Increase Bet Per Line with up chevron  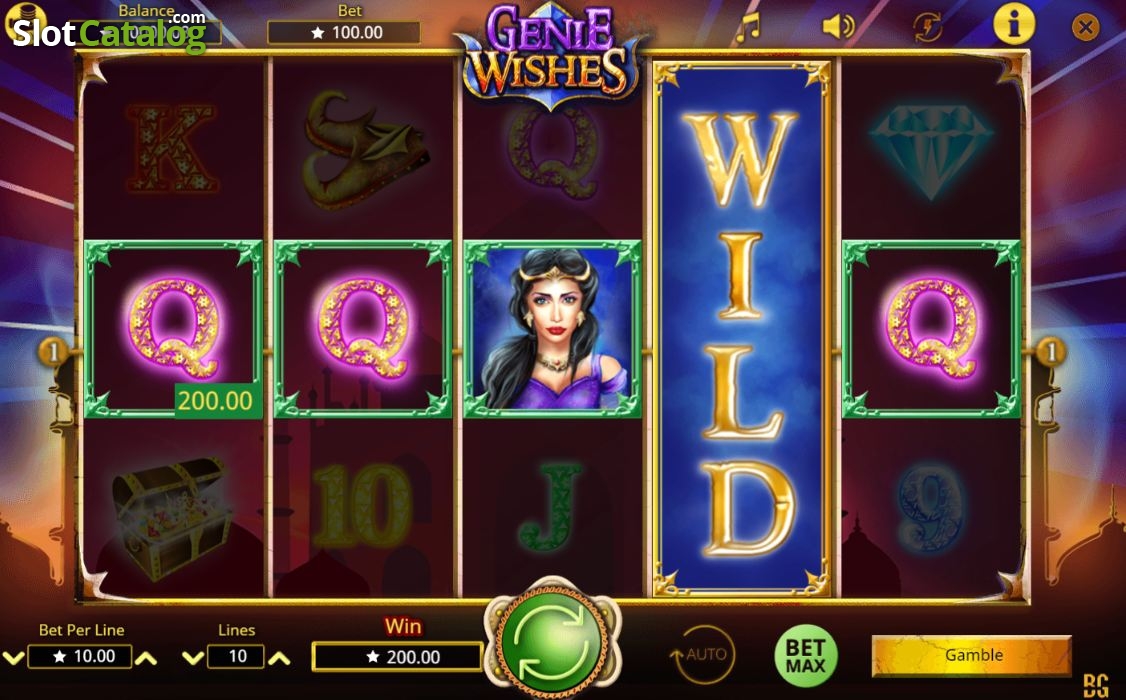pyautogui.click(x=146, y=658)
